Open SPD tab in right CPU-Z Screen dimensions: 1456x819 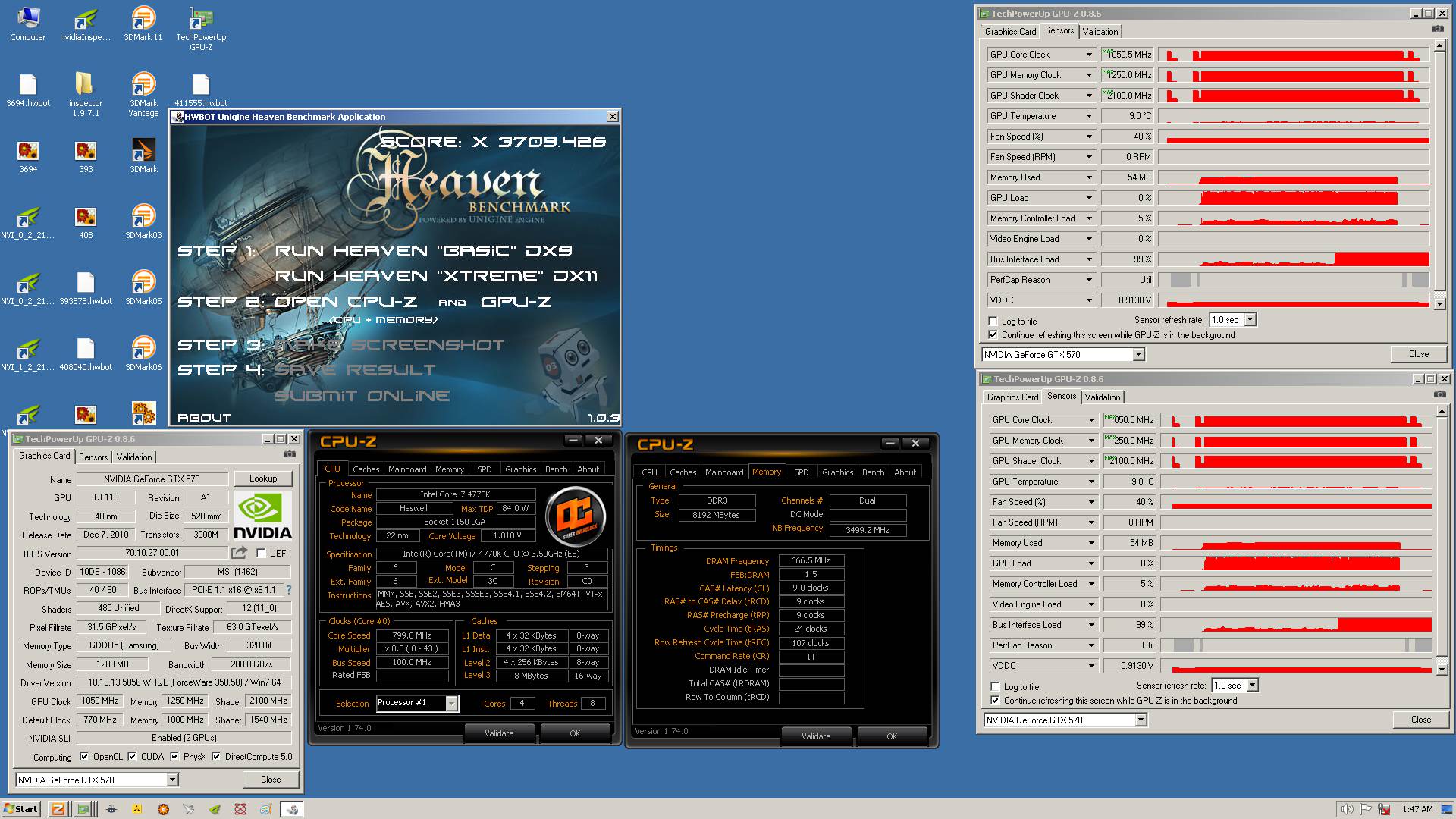coord(801,472)
